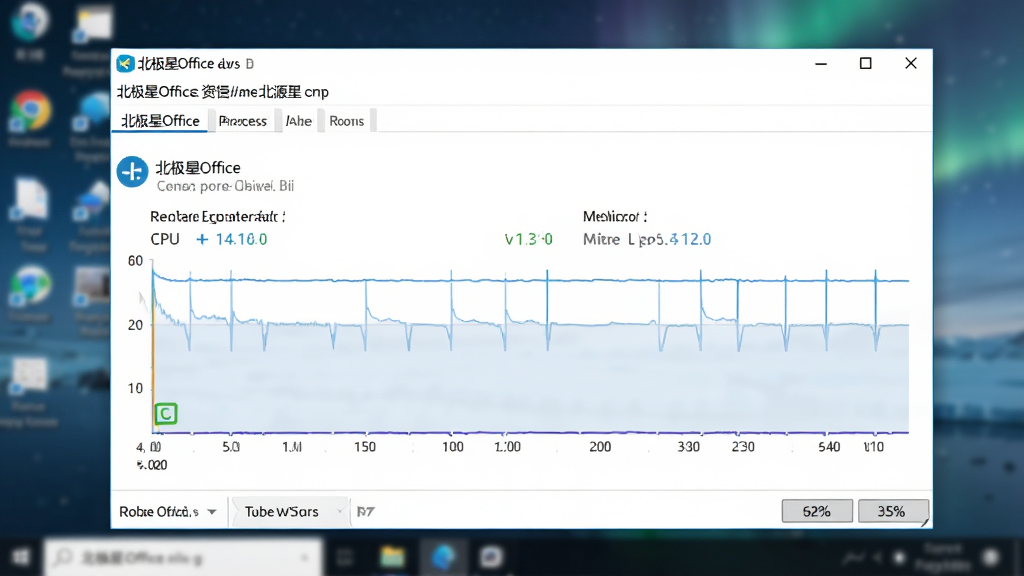Select the 北极星Office tab
This screenshot has height=576, width=1024.
[160, 121]
